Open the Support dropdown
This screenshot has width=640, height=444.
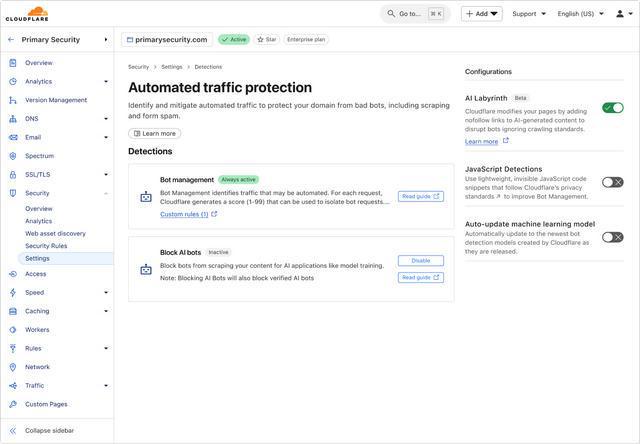click(x=529, y=13)
